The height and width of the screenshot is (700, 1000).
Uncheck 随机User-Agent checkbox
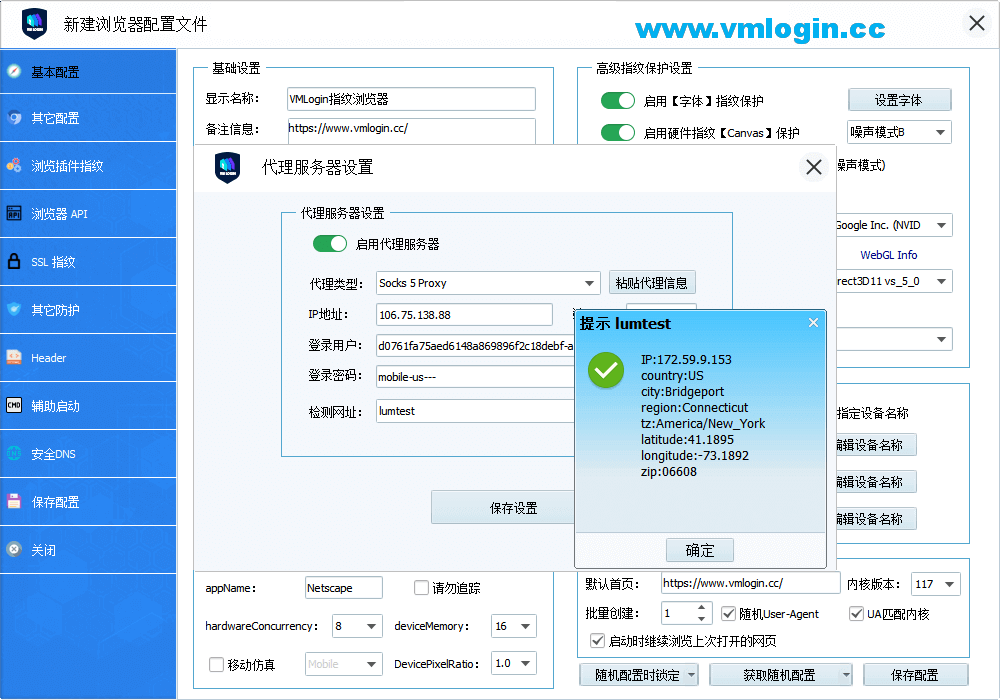point(728,614)
